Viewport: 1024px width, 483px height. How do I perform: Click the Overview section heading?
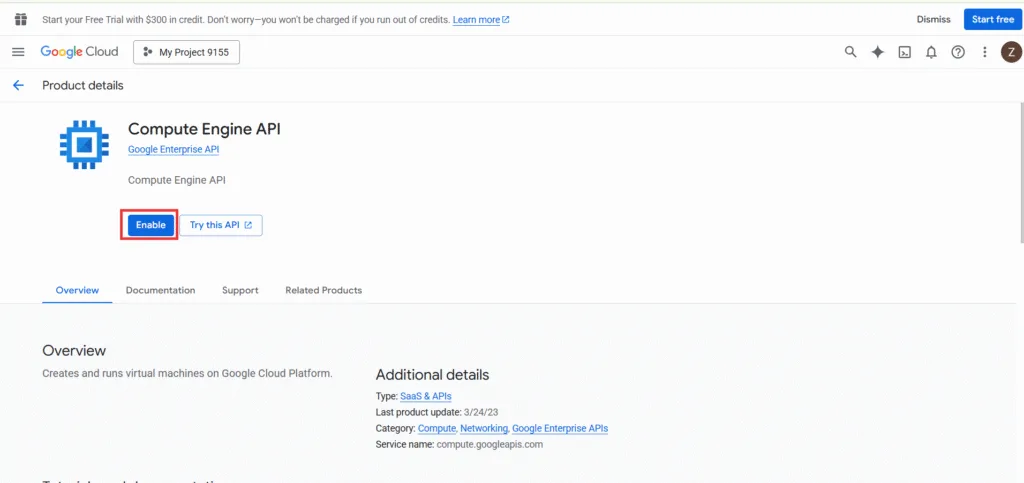tap(74, 351)
